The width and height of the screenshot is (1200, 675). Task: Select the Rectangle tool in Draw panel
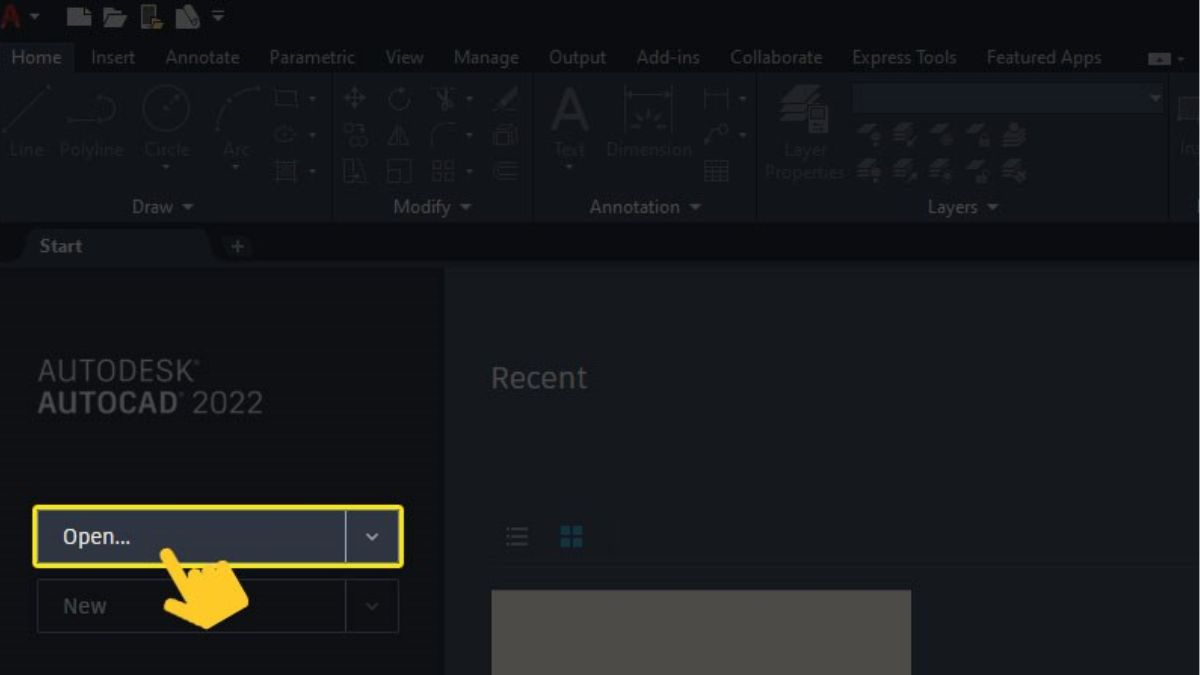tap(286, 98)
